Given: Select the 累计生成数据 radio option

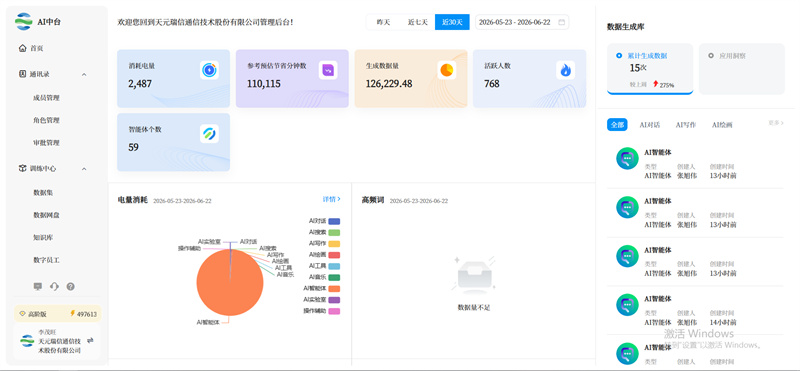Looking at the screenshot, I should [619, 55].
